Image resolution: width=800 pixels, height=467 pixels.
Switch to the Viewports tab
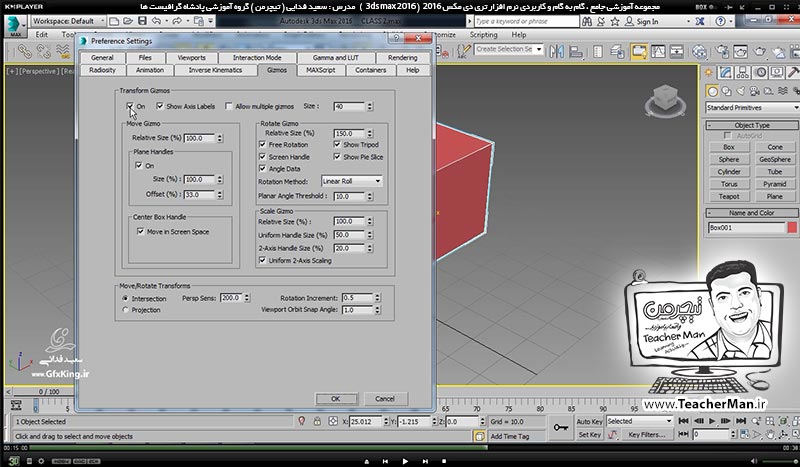tap(192, 58)
